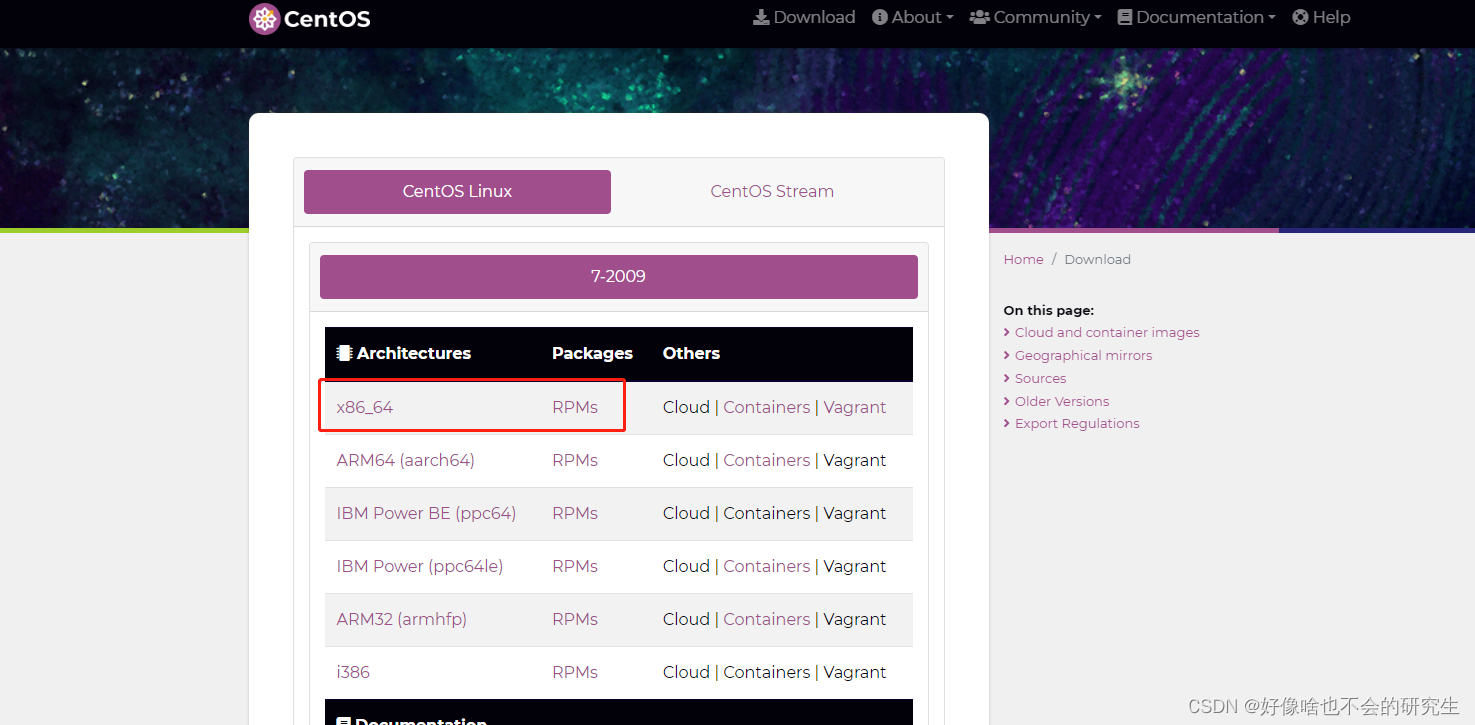Click RPMs in the ppc64le row

pyautogui.click(x=575, y=566)
